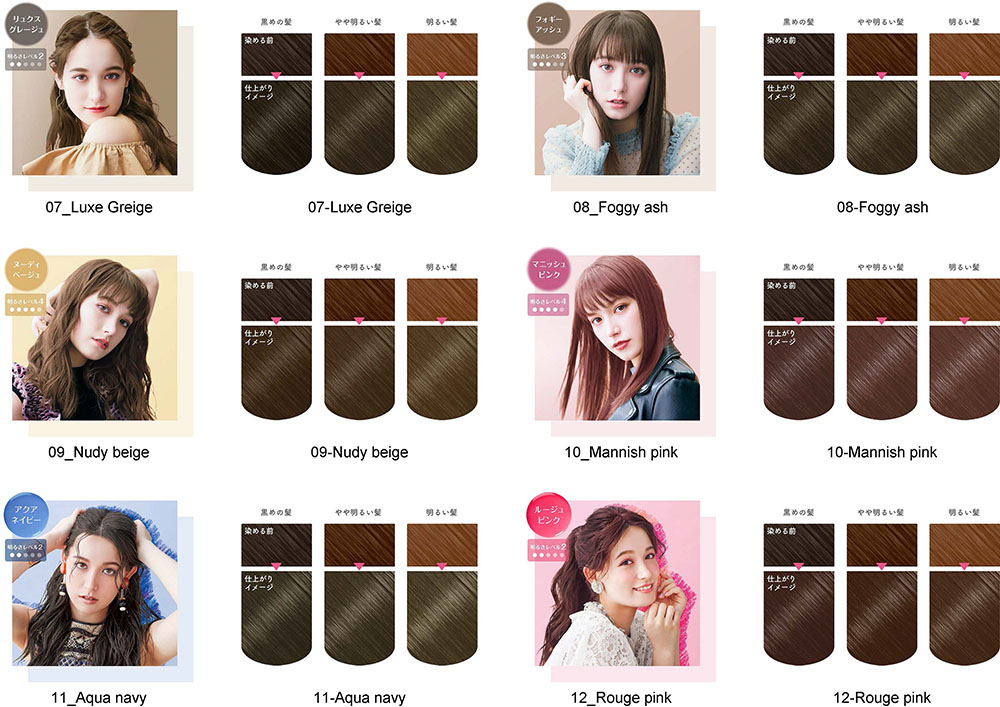This screenshot has height=707, width=1000.
Task: Open the 11_Aqua navy model photo
Action: (x=95, y=583)
